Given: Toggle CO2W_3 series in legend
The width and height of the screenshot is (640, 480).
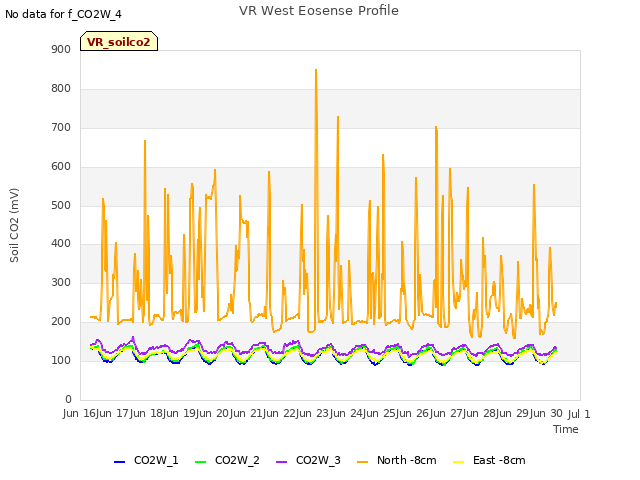Looking at the screenshot, I should [308, 460].
